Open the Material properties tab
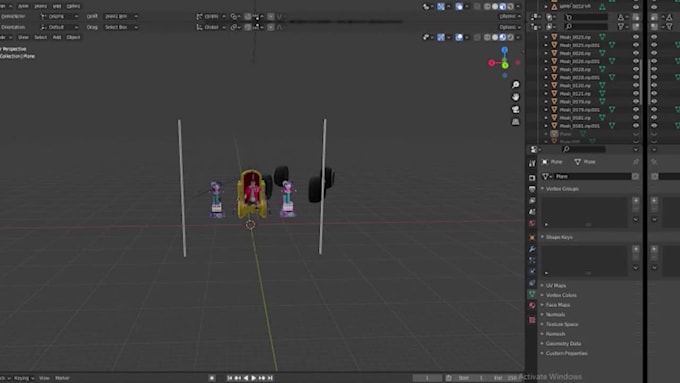 pyautogui.click(x=532, y=305)
